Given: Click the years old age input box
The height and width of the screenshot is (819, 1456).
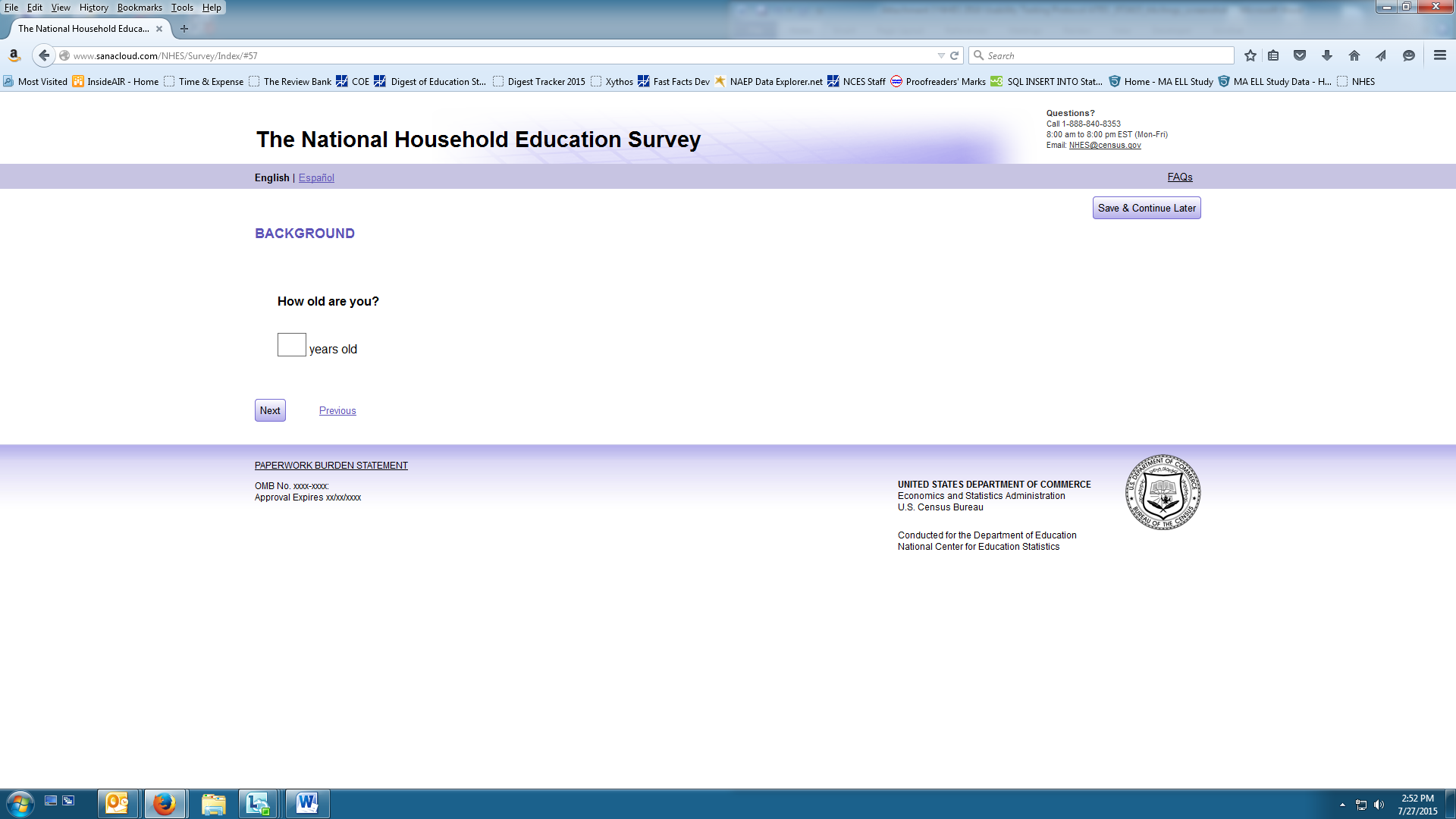Looking at the screenshot, I should click(x=291, y=345).
